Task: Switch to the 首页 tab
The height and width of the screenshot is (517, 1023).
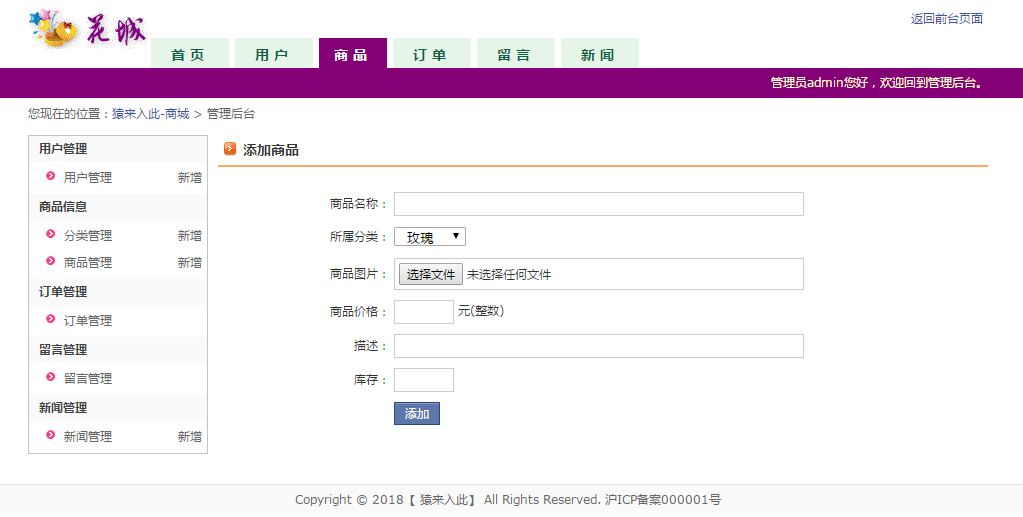Action: (x=190, y=54)
